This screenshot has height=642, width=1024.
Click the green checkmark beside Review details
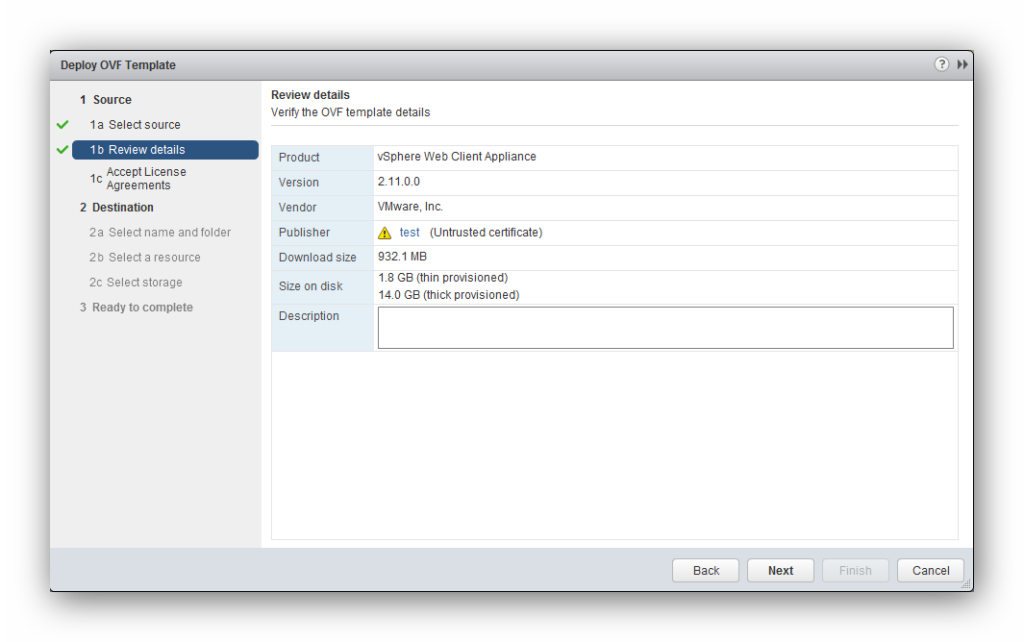click(63, 149)
